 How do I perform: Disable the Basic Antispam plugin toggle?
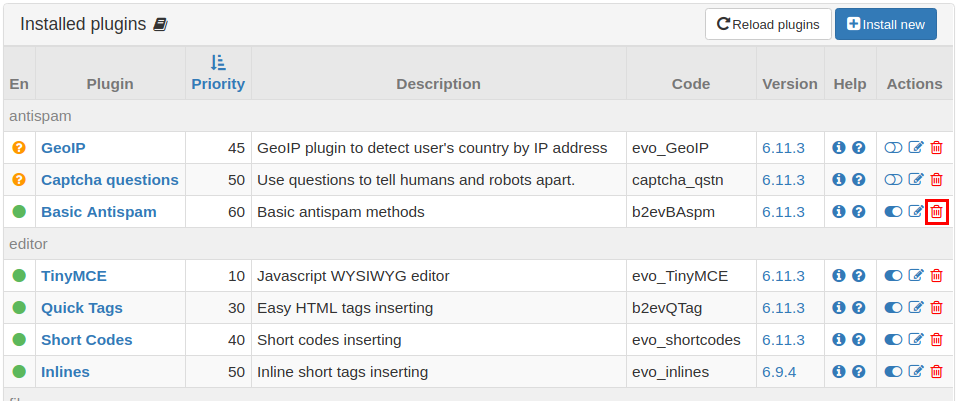click(893, 212)
